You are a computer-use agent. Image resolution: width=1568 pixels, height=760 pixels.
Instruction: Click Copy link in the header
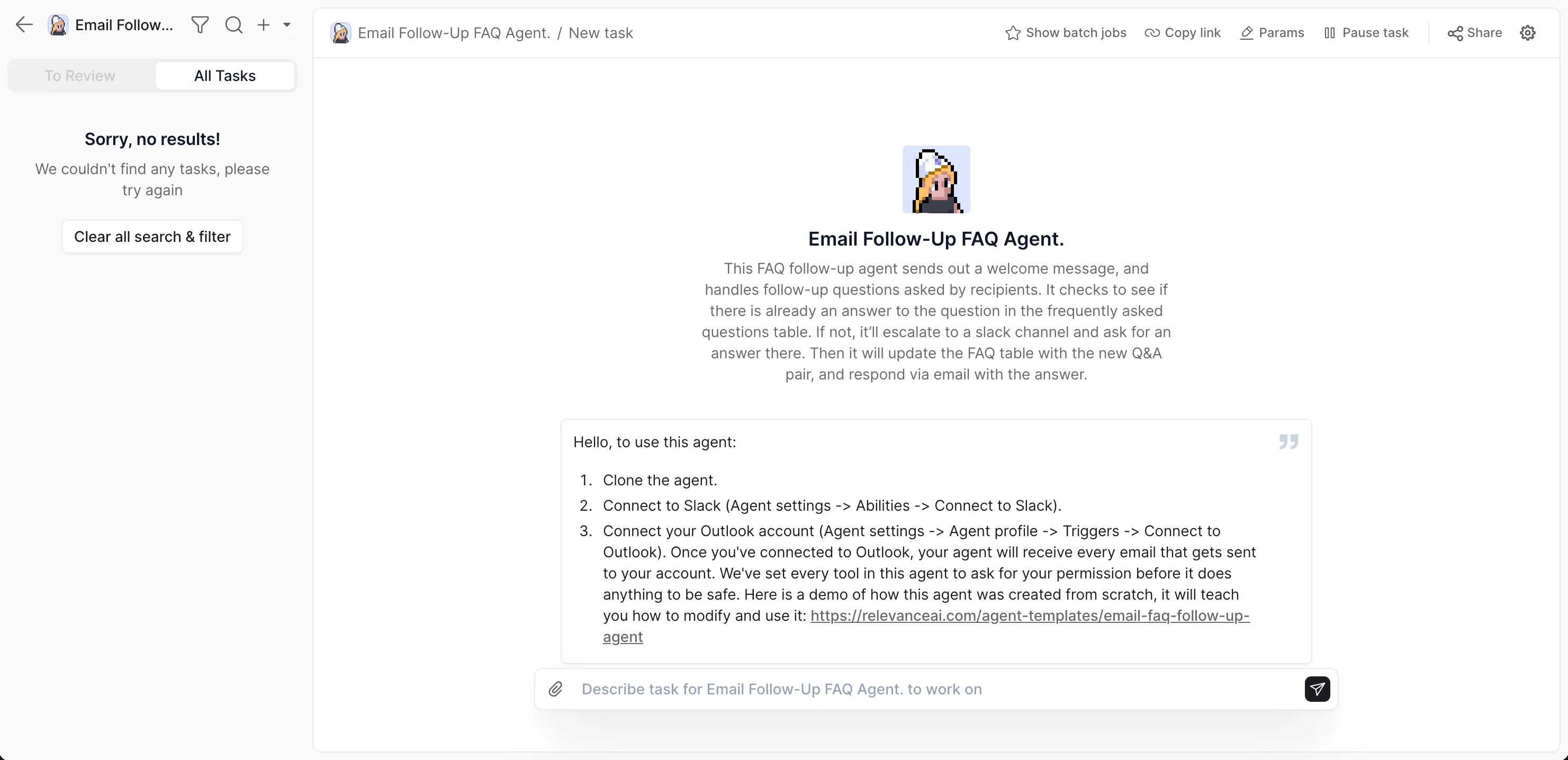click(1182, 33)
